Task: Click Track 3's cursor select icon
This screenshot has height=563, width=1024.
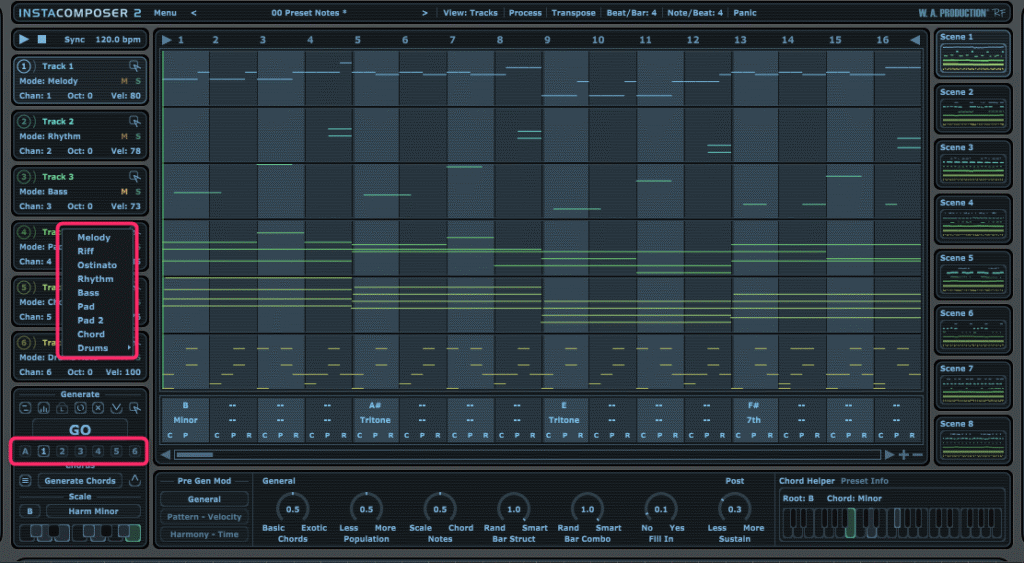Action: tap(135, 176)
